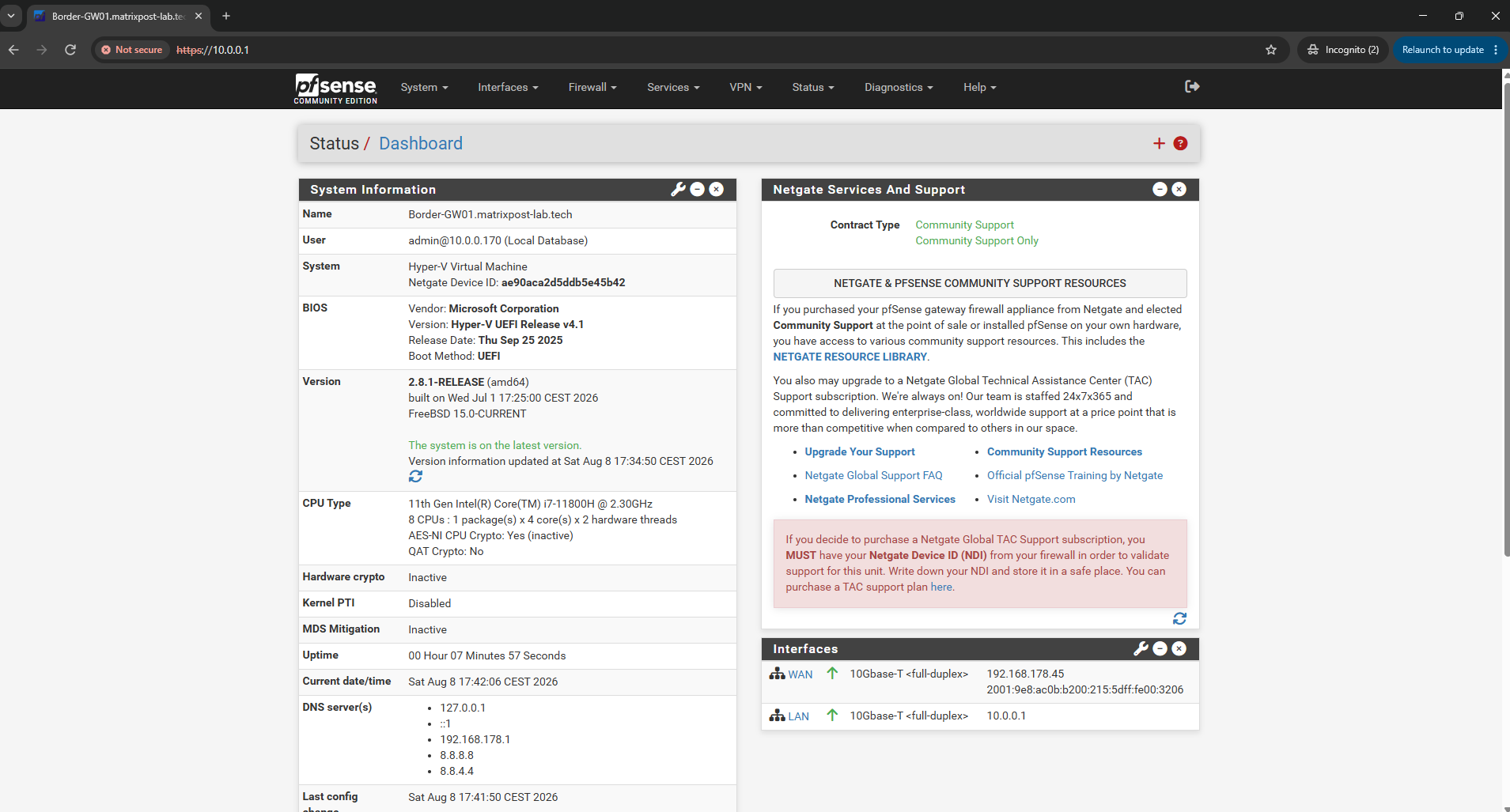Click the Dashboard breadcrumb link
Screen dimensions: 1510x812
click(421, 143)
